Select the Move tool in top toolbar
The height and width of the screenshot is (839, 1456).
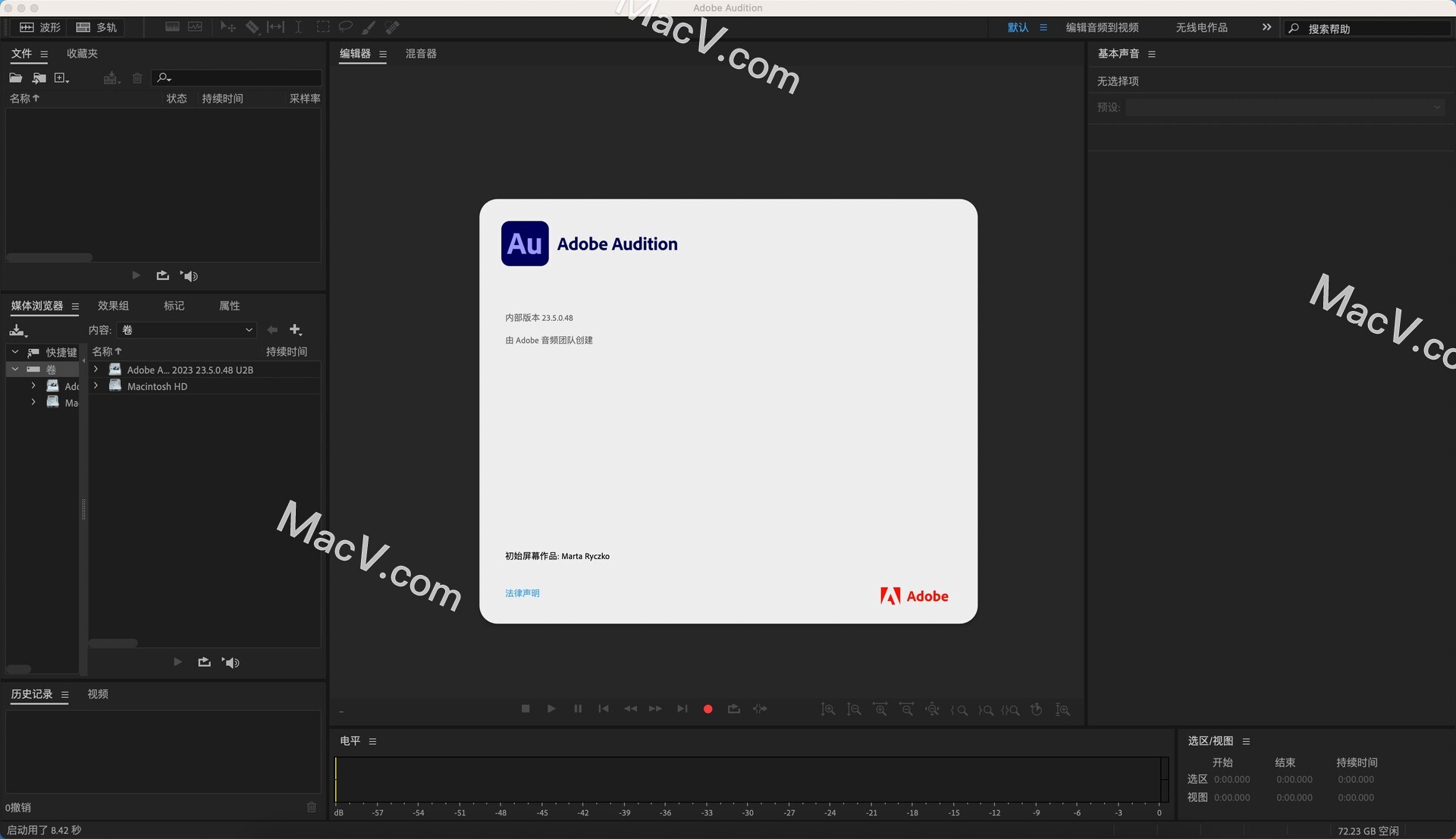(x=227, y=27)
